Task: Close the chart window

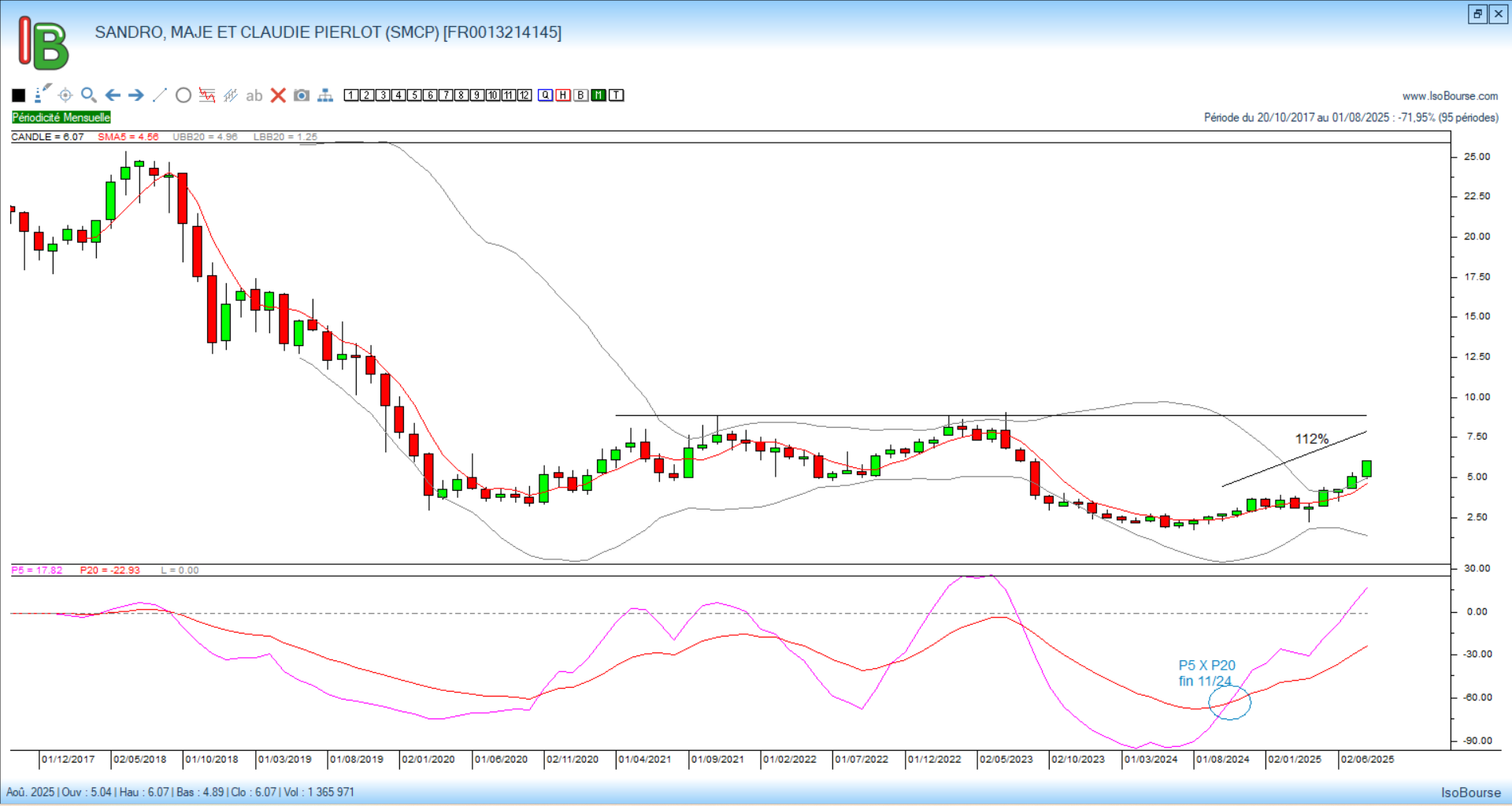Action: (x=1498, y=13)
